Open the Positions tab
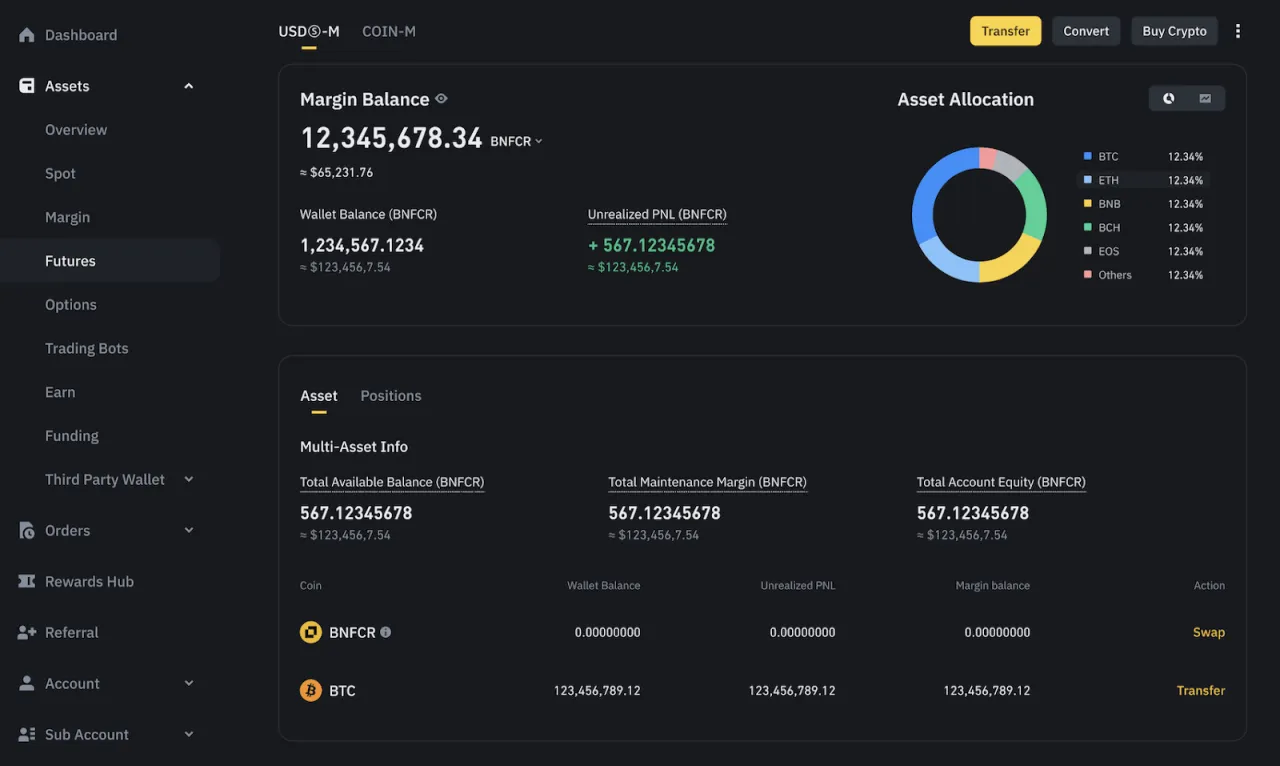 click(x=391, y=395)
